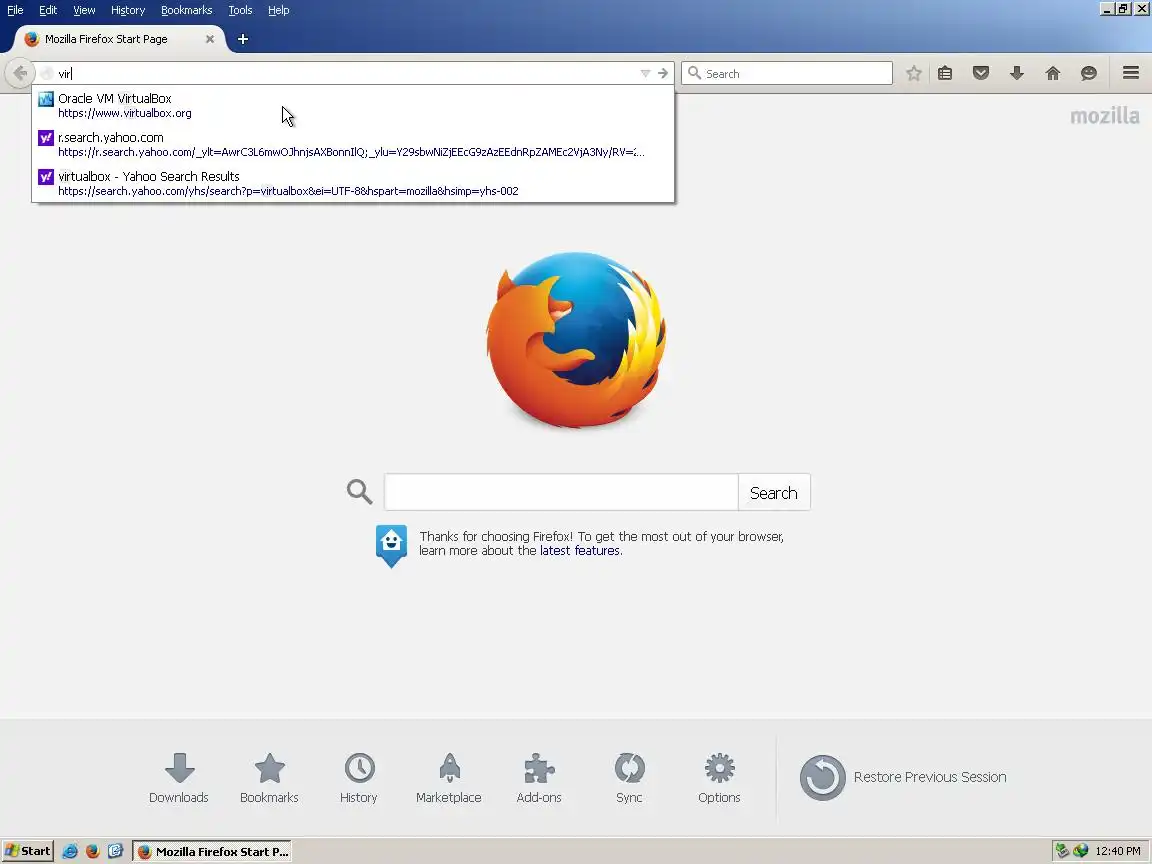Viewport: 1152px width, 864px height.
Task: Bookmark this page with the star icon
Action: pos(913,73)
